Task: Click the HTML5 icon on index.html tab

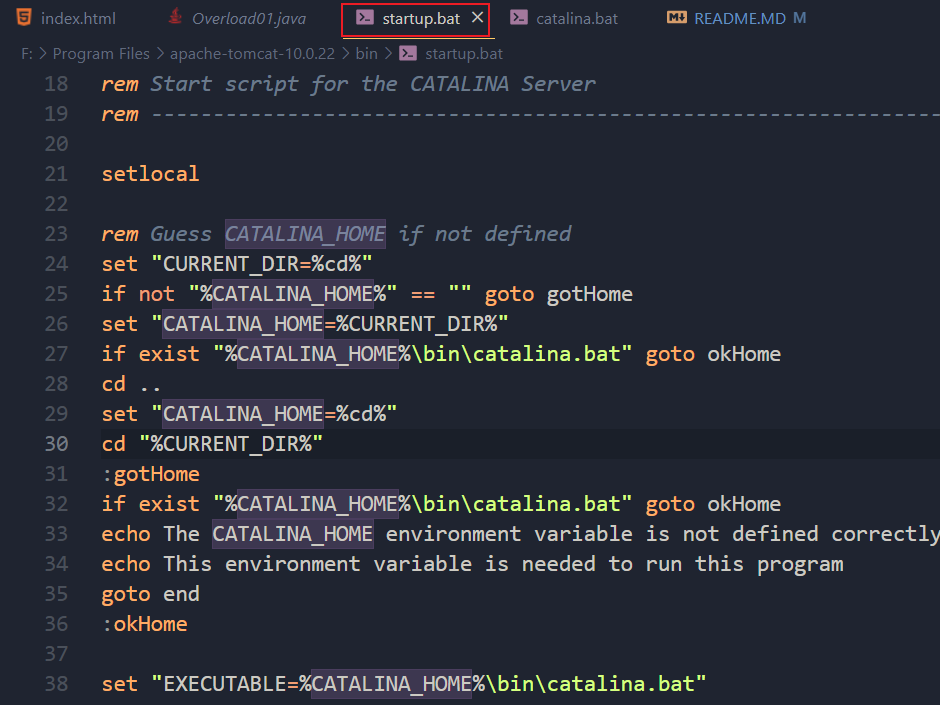Action: pyautogui.click(x=23, y=18)
